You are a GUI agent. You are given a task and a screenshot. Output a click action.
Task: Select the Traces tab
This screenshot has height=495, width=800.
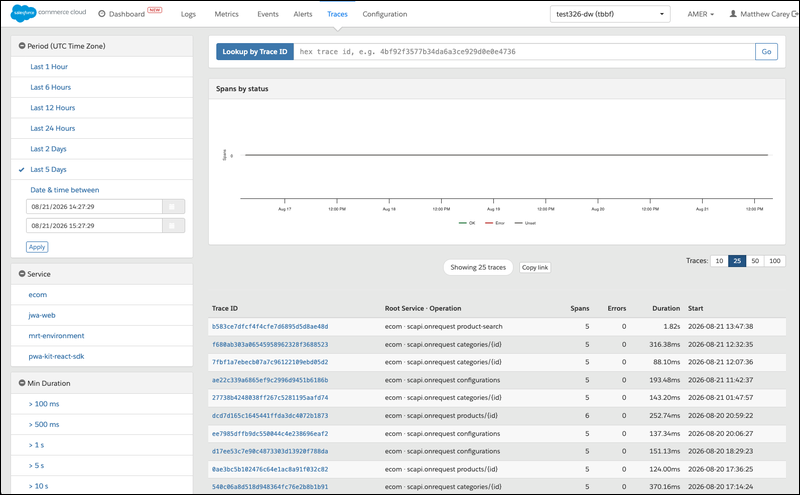coord(337,14)
